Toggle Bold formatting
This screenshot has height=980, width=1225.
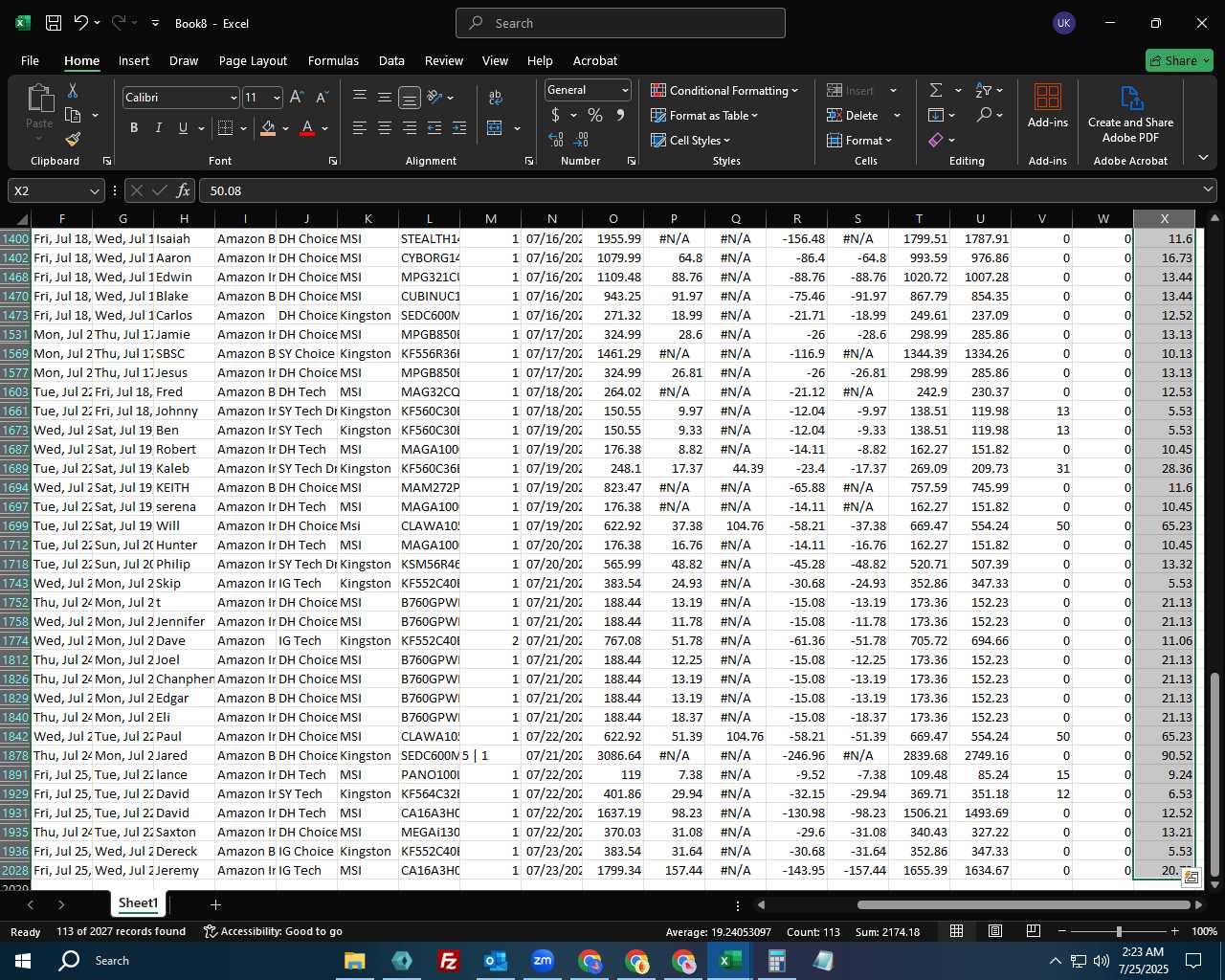click(134, 127)
